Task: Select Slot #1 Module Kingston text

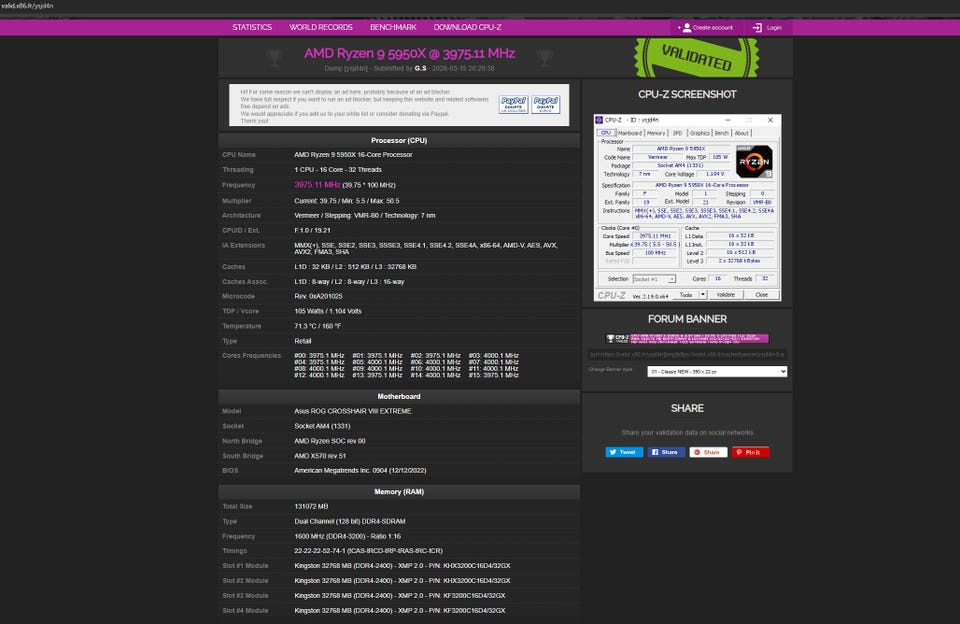Action: [402, 566]
